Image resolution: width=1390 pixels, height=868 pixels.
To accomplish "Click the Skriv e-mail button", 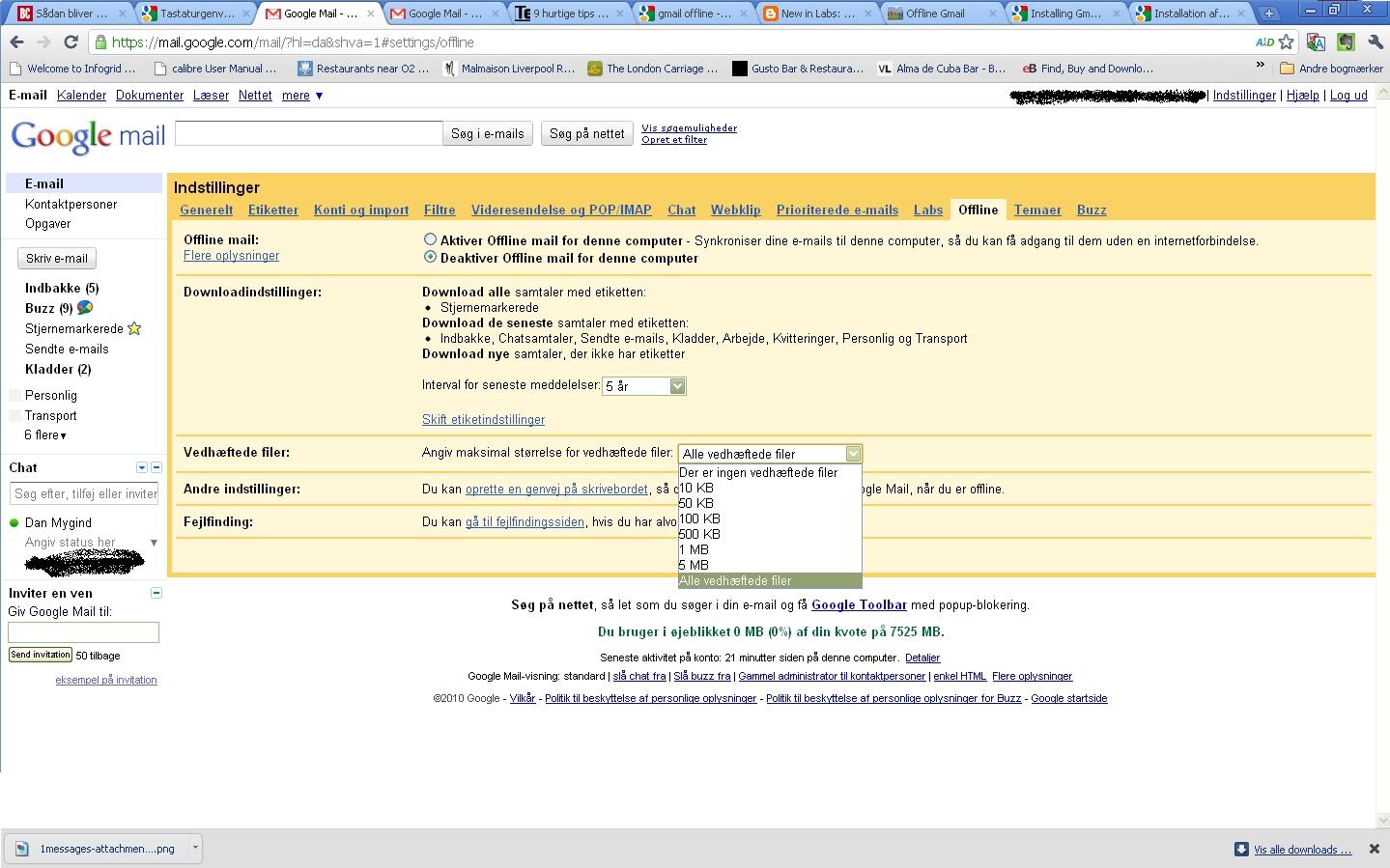I will click(57, 259).
